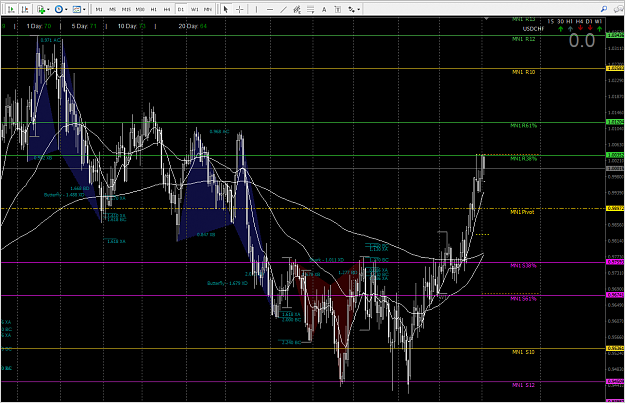Click the '5 Day' range label
Image resolution: width=625 pixels, height=403 pixels.
[x=84, y=26]
